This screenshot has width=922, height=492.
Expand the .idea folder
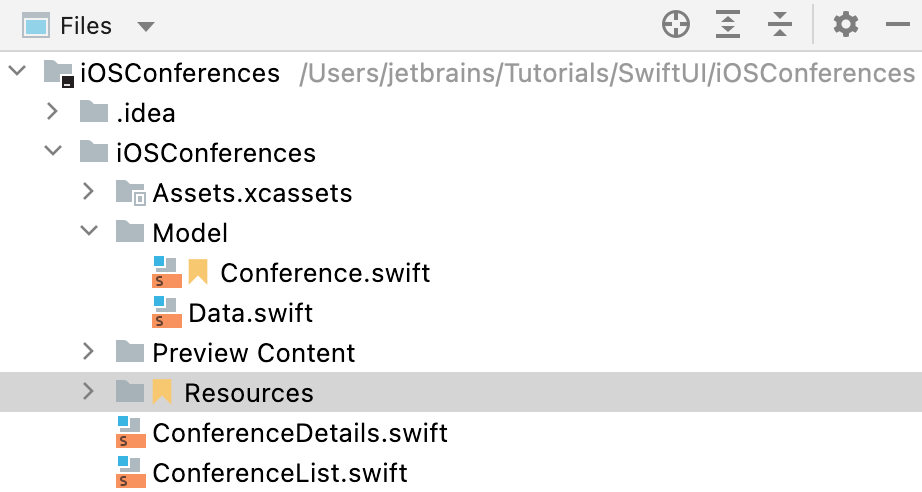(x=52, y=112)
